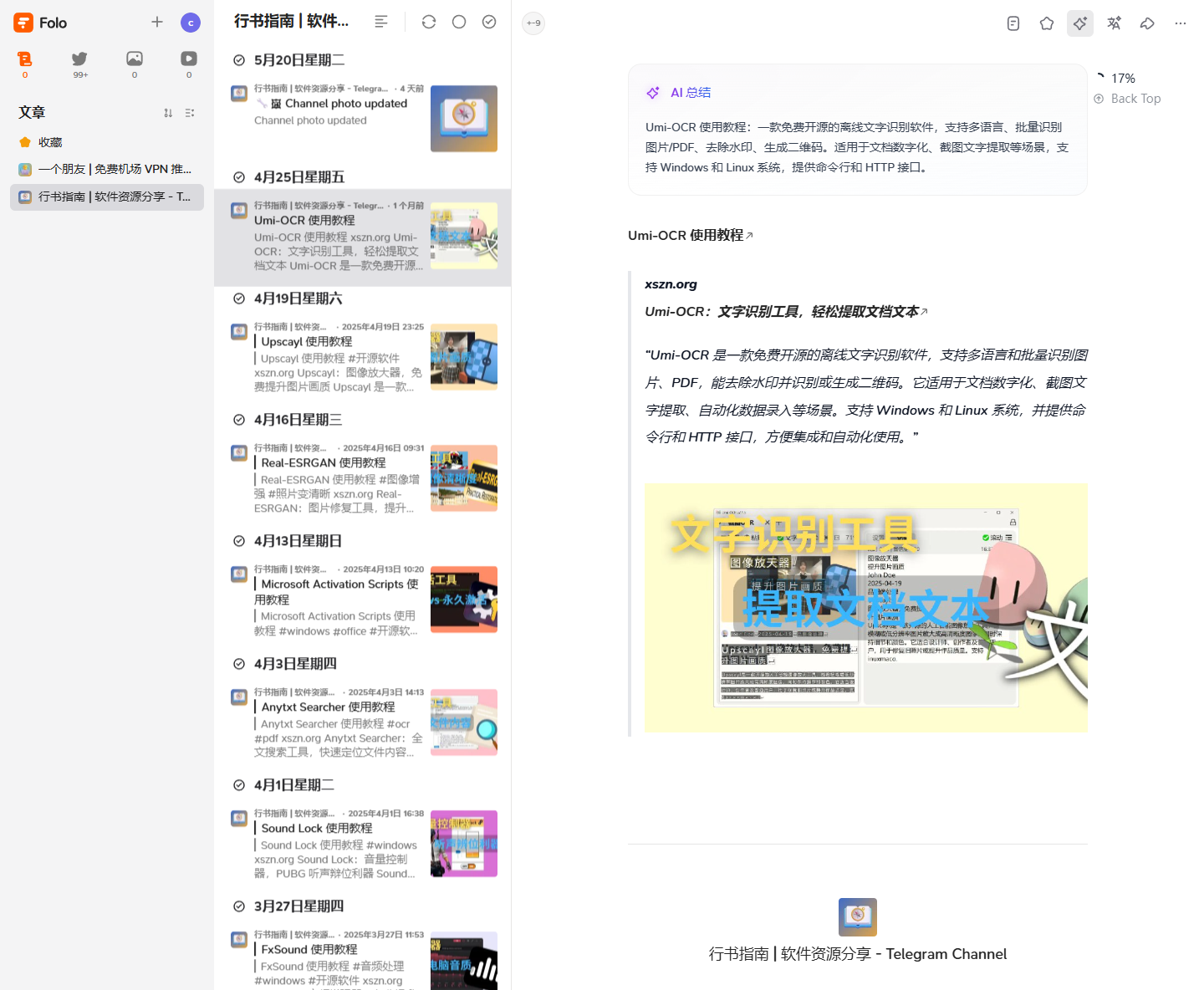Screen dimensions: 1204x990
Task: Select the 一个朋友 | 免费机场 VPN feed
Action: pos(107,169)
